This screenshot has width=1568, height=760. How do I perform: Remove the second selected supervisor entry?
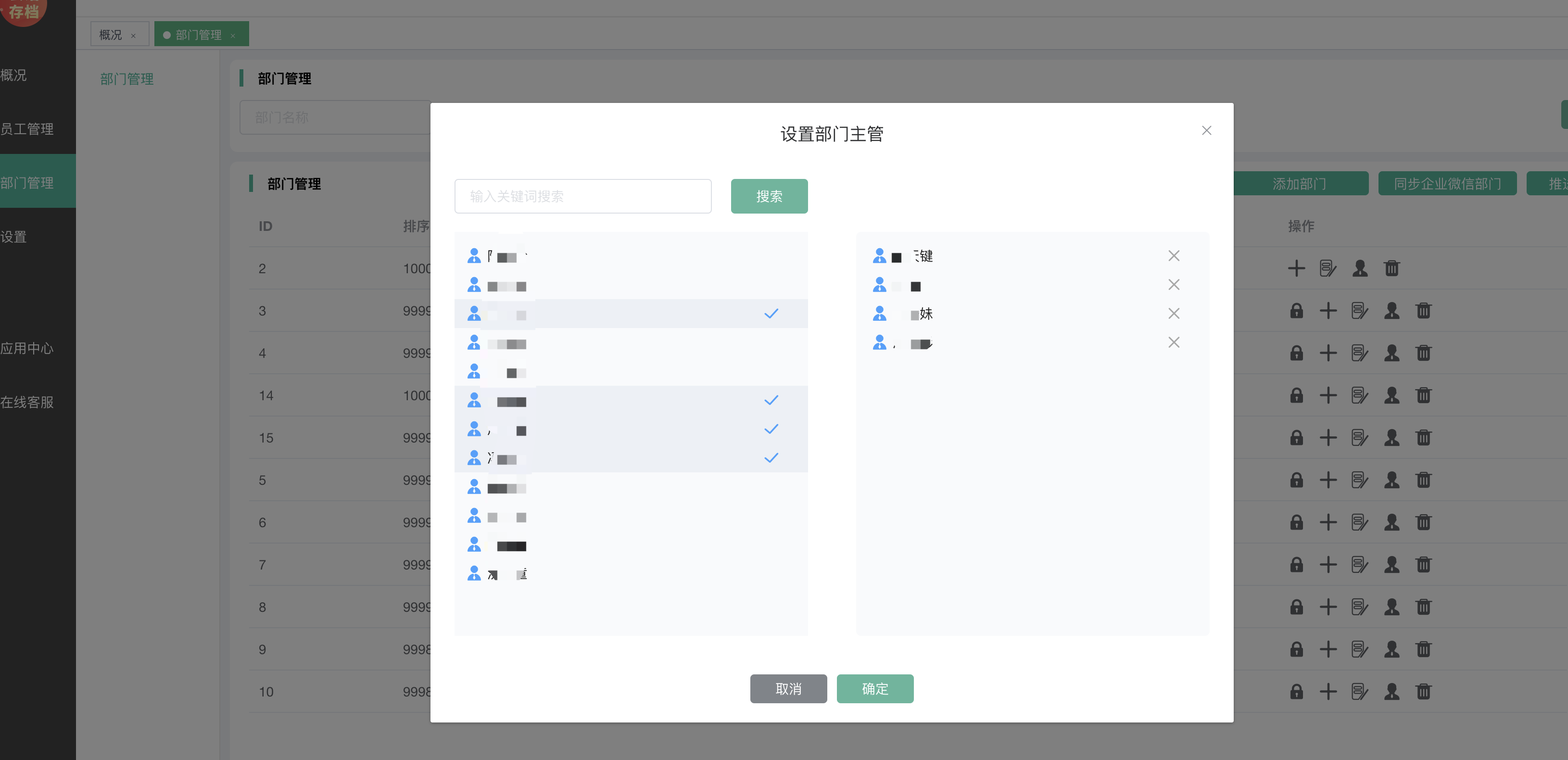[1173, 285]
